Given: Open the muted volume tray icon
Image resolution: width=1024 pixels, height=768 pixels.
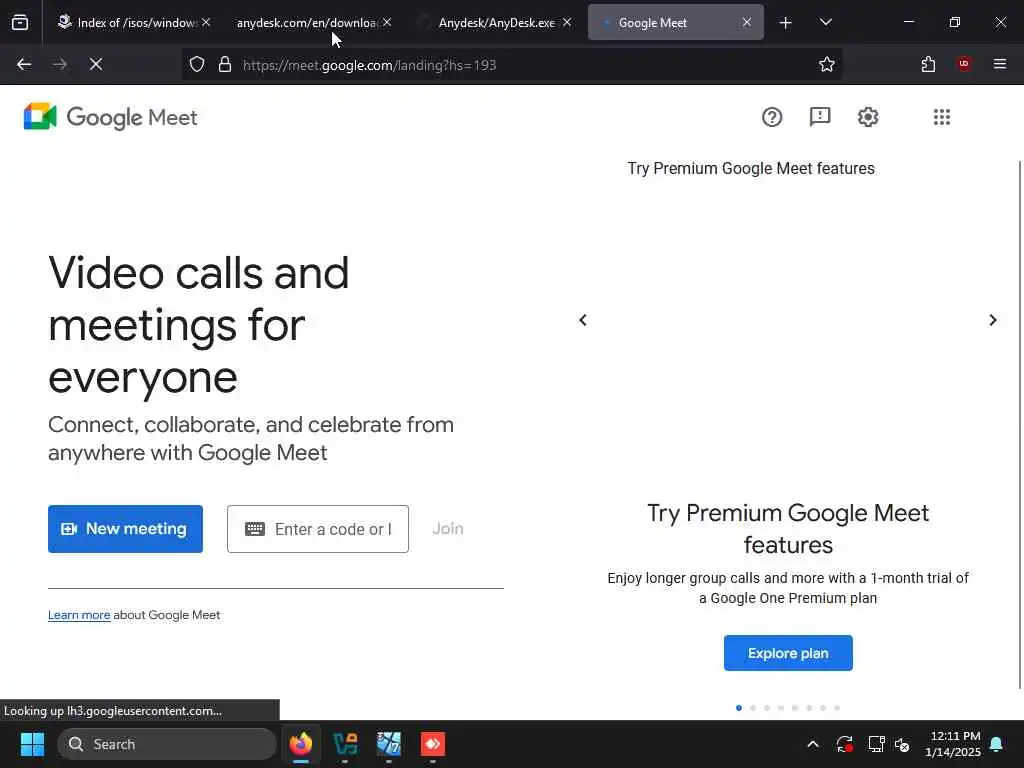Looking at the screenshot, I should pyautogui.click(x=902, y=744).
